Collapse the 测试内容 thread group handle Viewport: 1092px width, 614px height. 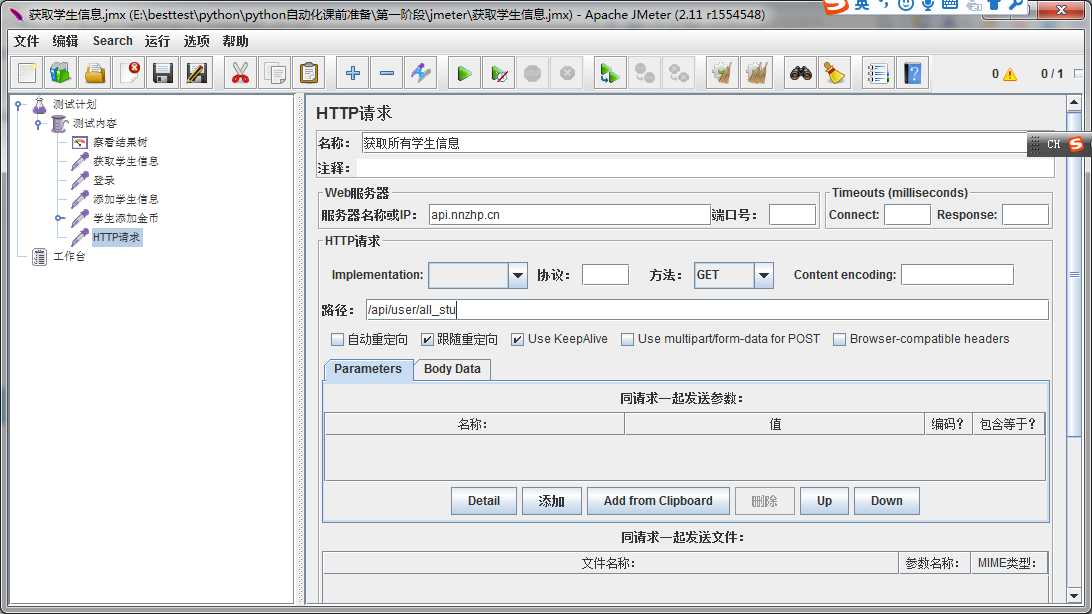[x=38, y=124]
